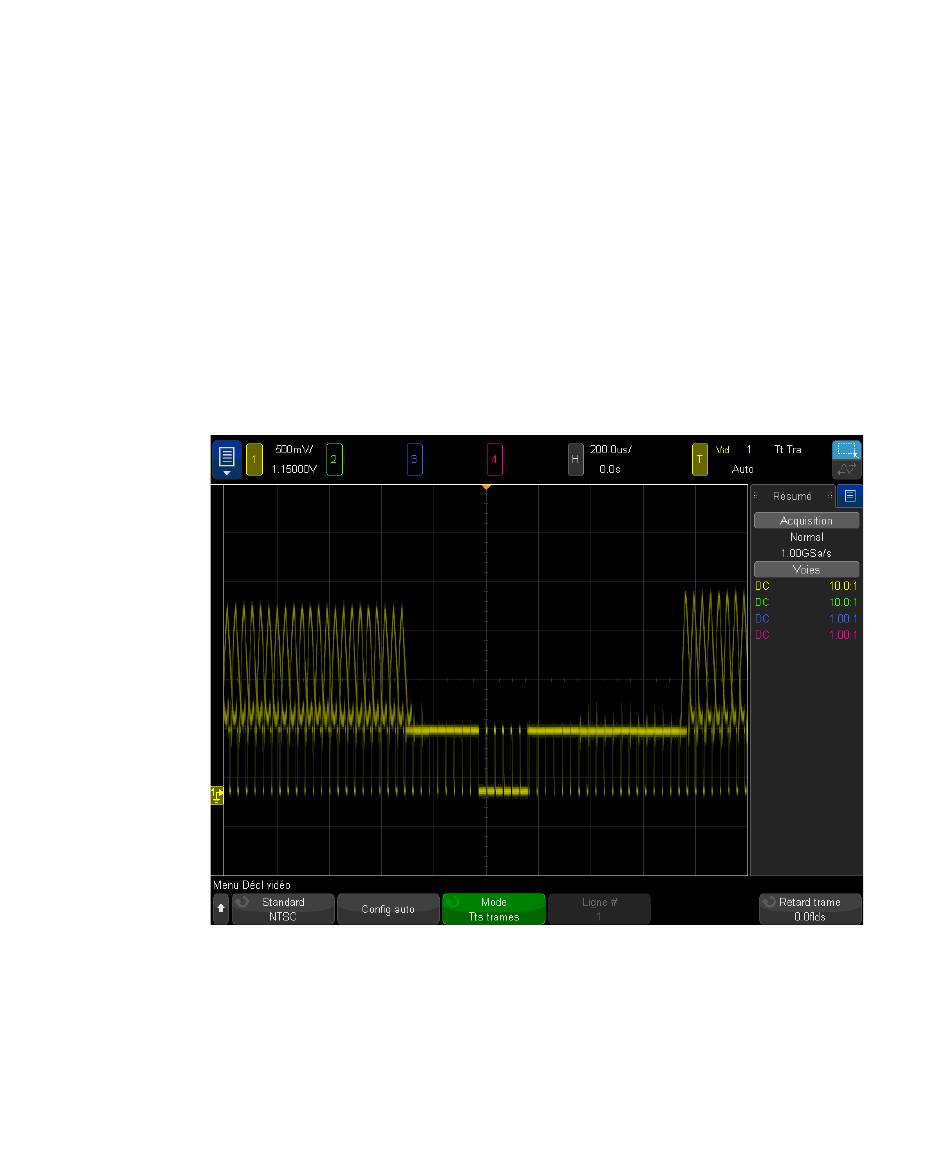Click the green DC 10.0:1 channel row
The height and width of the screenshot is (1165, 950).
point(806,603)
